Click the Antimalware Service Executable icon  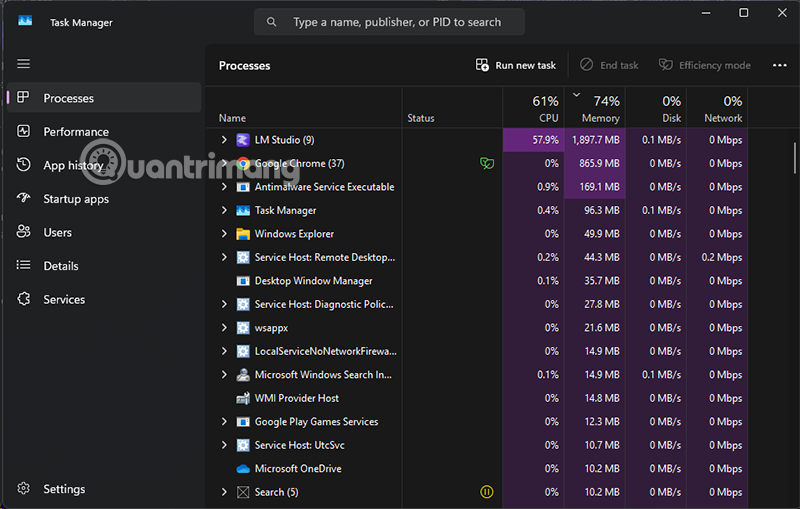point(243,187)
